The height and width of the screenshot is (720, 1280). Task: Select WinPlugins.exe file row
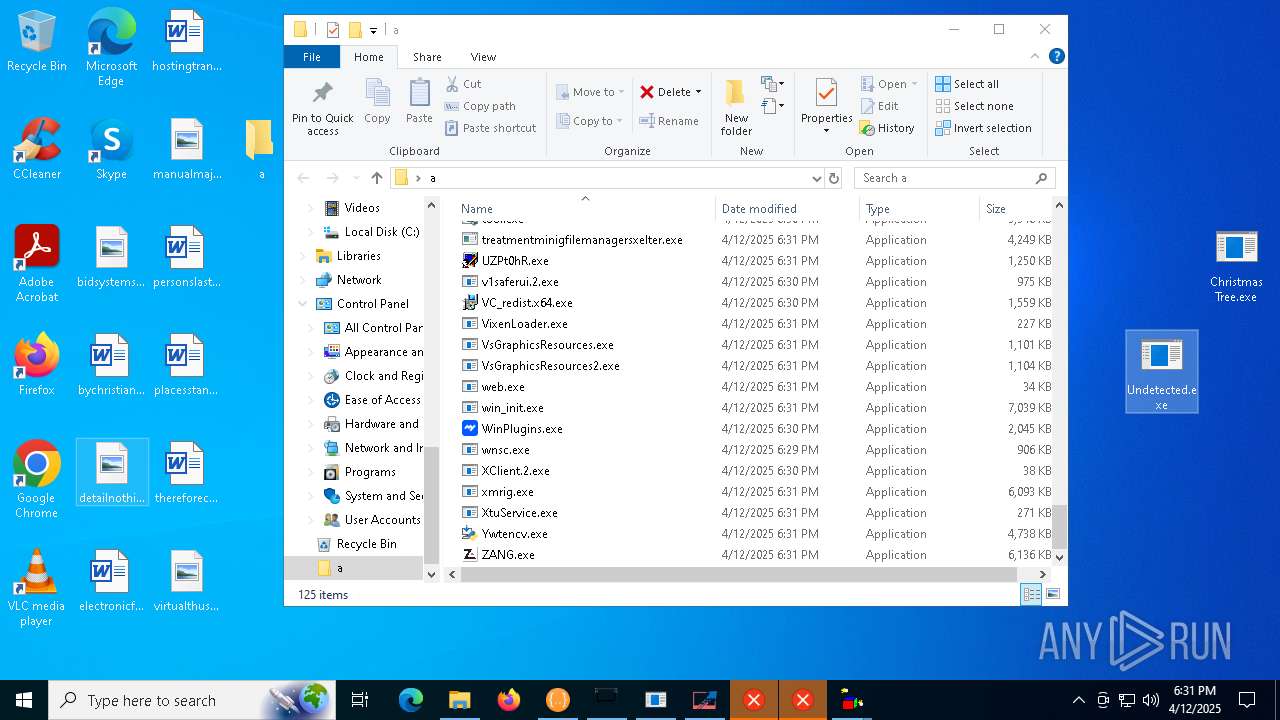tap(755, 429)
